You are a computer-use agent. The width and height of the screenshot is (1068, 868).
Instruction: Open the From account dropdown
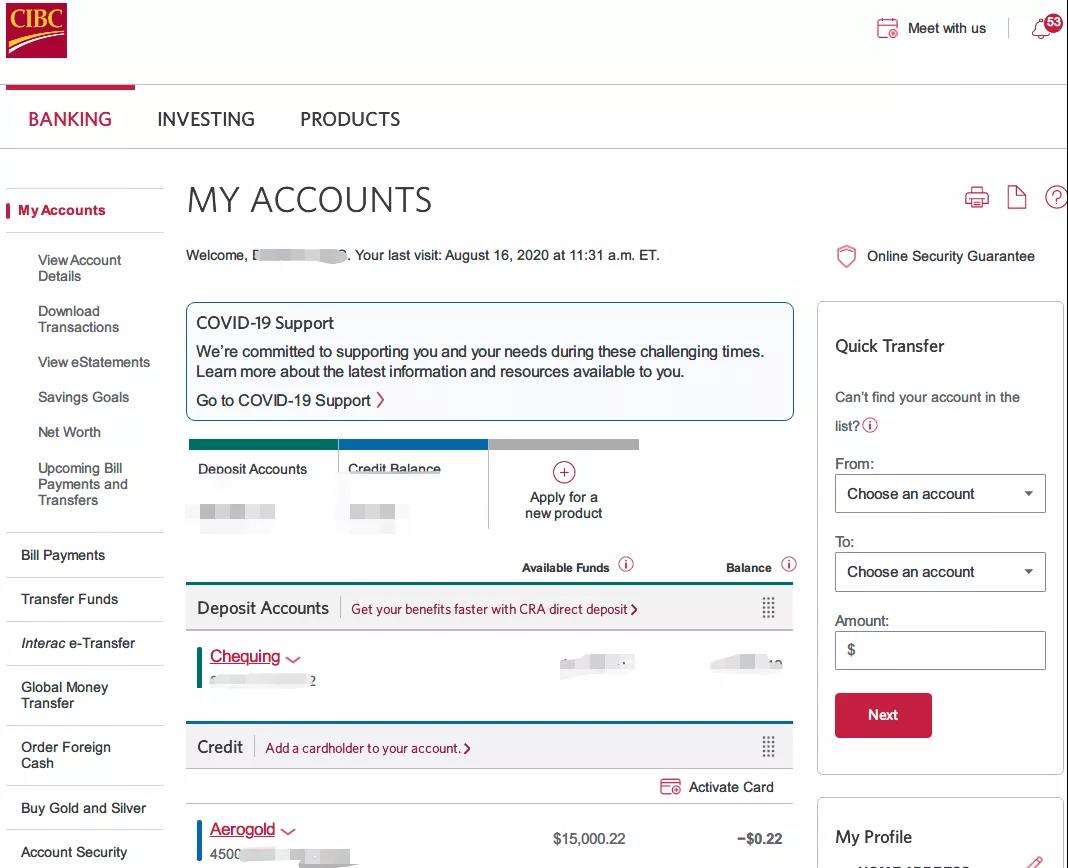(940, 493)
